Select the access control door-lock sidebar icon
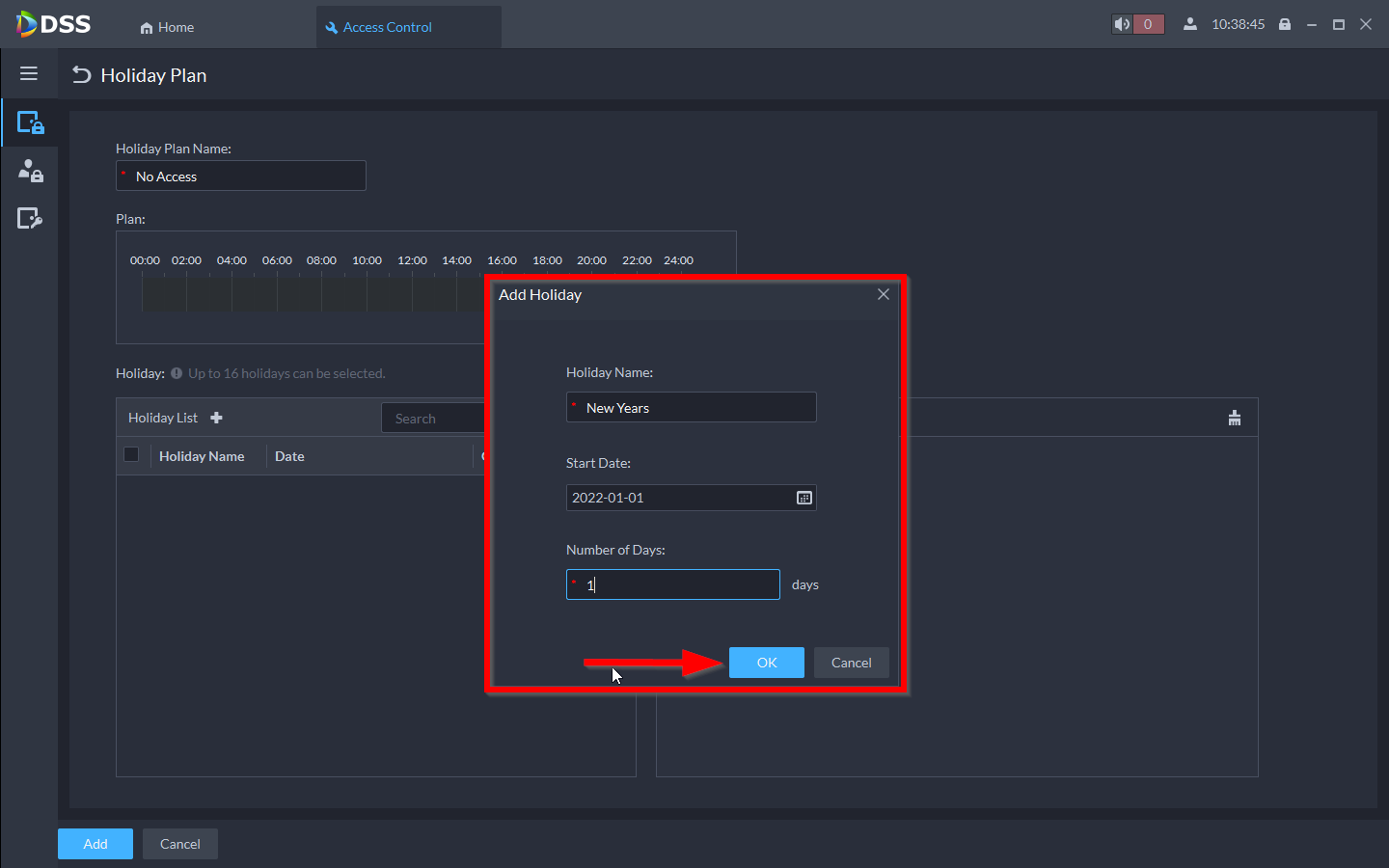Image resolution: width=1389 pixels, height=868 pixels. coord(30,123)
